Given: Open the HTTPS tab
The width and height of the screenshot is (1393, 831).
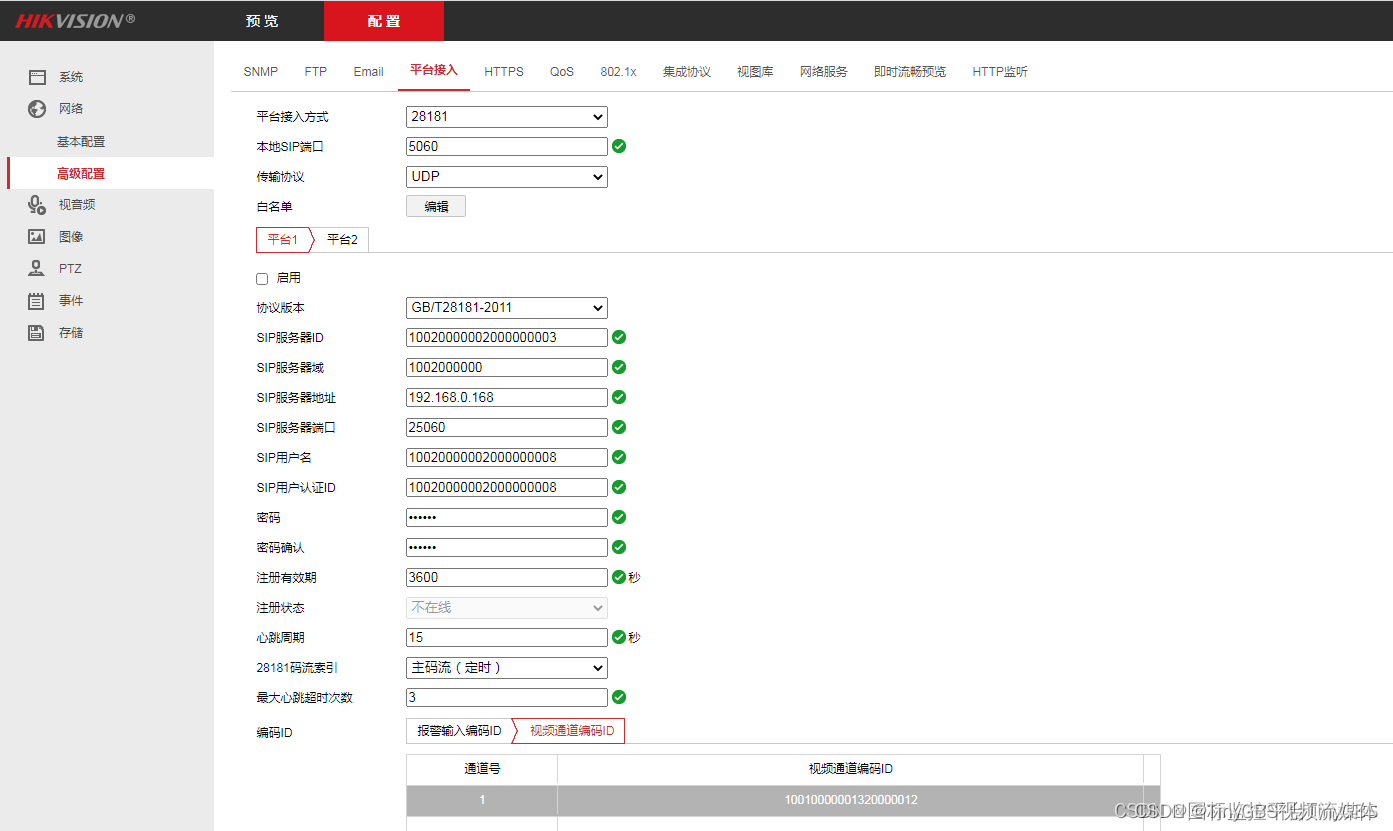Looking at the screenshot, I should 504,72.
